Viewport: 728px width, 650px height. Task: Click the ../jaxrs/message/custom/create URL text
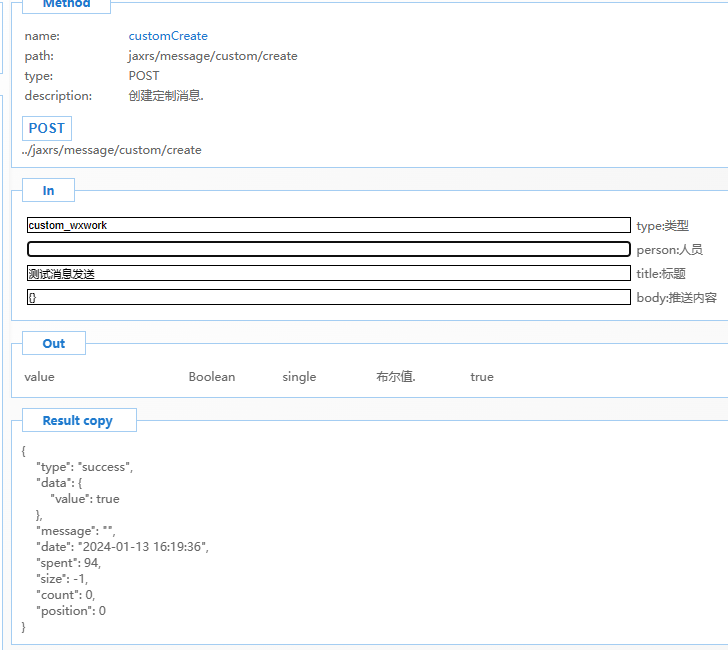pos(111,150)
